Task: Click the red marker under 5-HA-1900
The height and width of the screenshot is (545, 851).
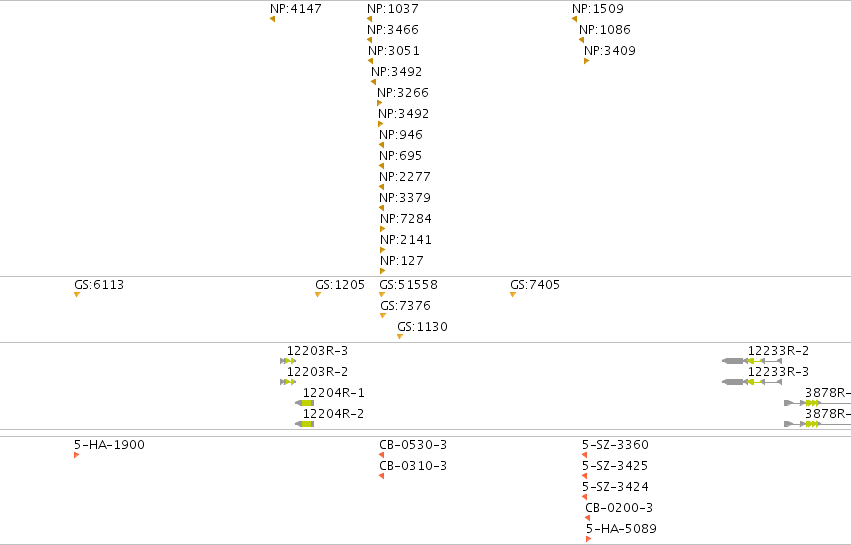Action: tap(77, 455)
